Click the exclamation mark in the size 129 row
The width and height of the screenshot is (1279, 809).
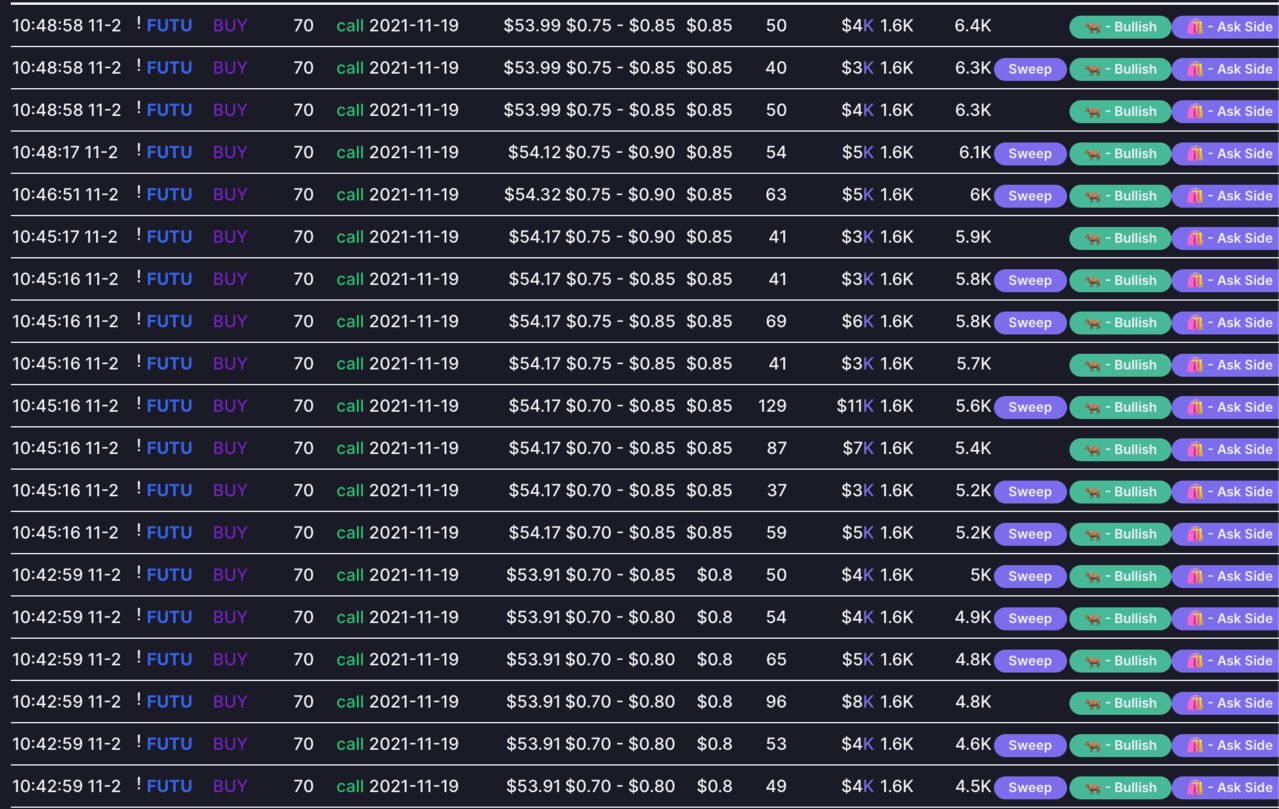pyautogui.click(x=139, y=404)
